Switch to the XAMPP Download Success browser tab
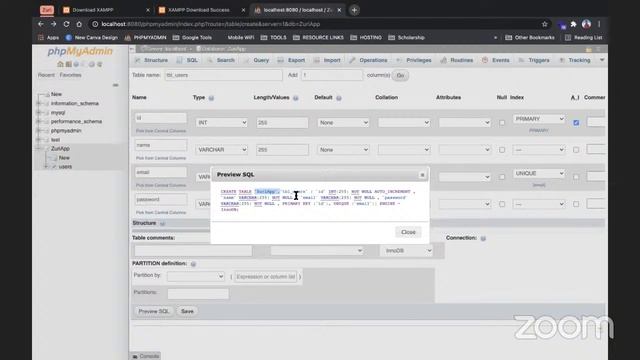640x360 pixels. (199, 10)
